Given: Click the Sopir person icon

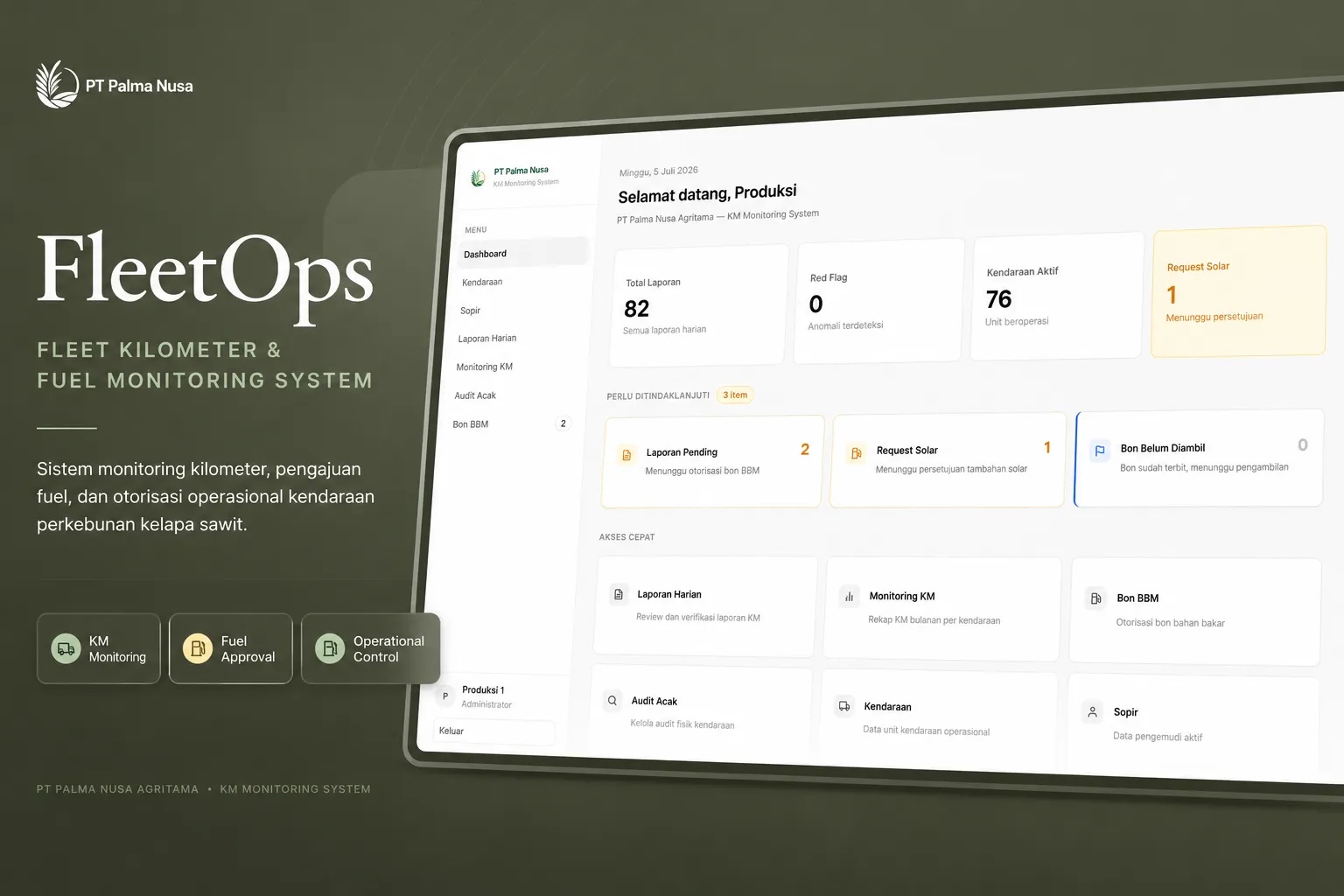Looking at the screenshot, I should pos(1092,711).
